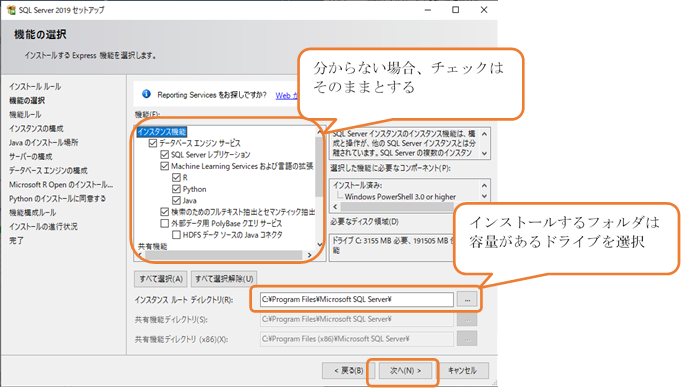Screen dimensions: 684x392
Task: Go to the データベース エンジンの構成 step
Action: coord(48,170)
